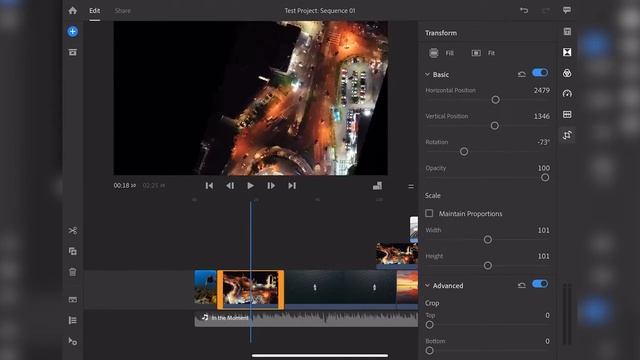Click the Height scale slider handle

[x=488, y=266]
